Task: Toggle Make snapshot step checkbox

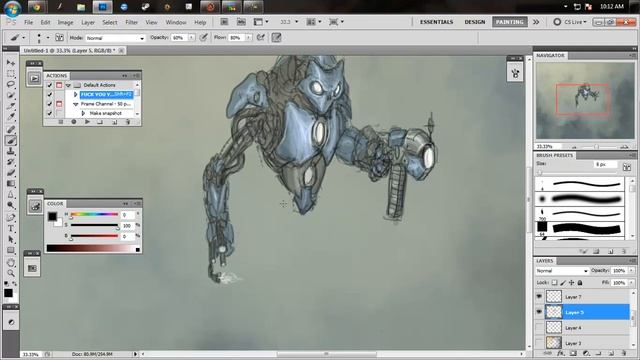Action: pos(49,113)
